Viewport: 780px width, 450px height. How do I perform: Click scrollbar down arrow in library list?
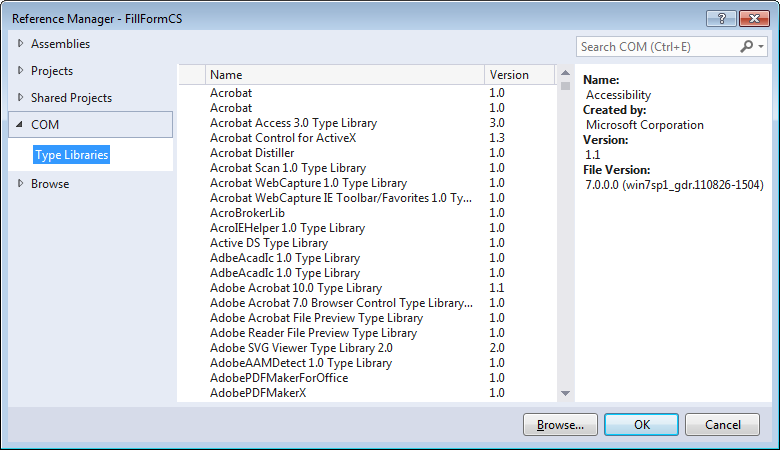click(x=566, y=393)
